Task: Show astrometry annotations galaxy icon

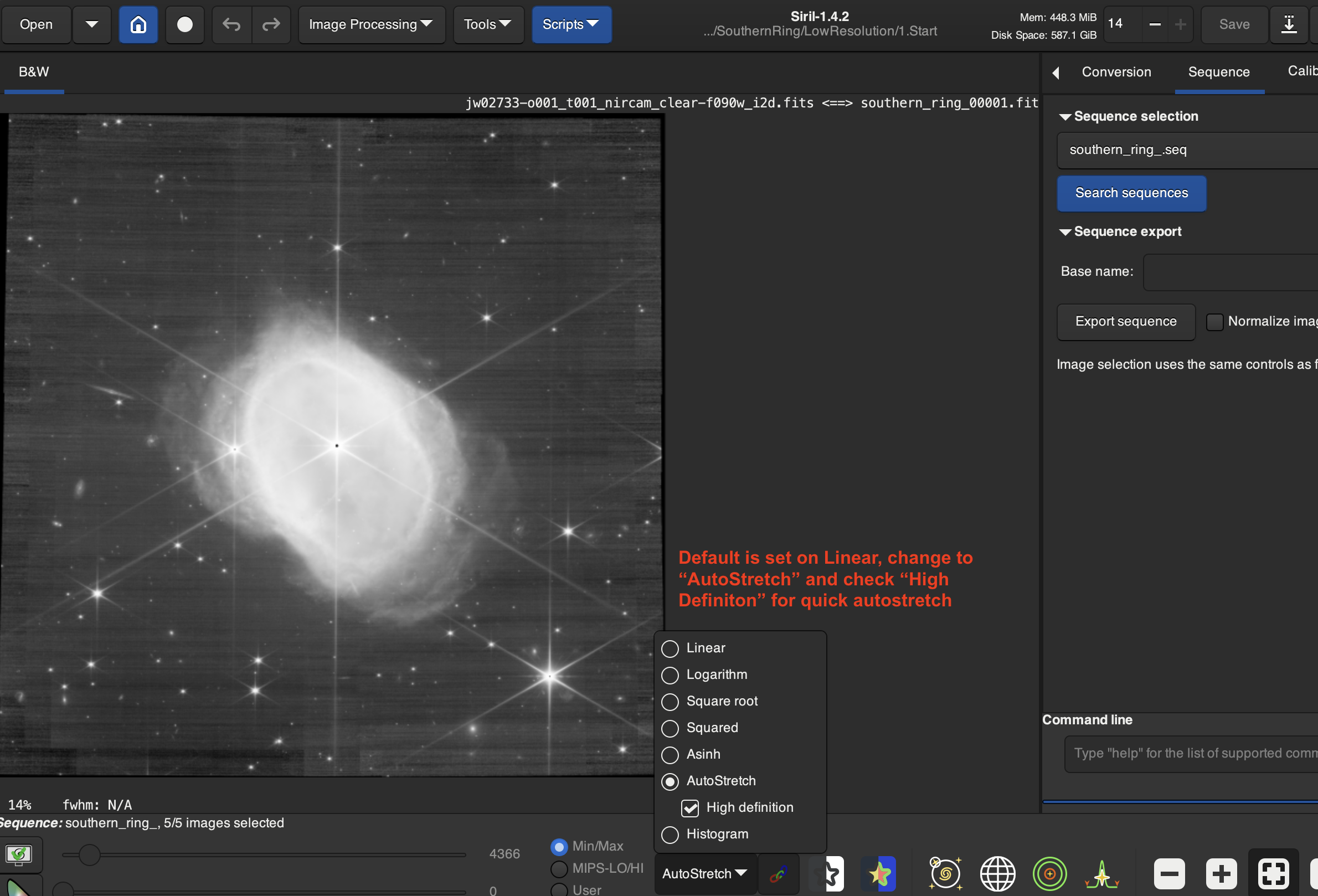Action: (x=944, y=874)
